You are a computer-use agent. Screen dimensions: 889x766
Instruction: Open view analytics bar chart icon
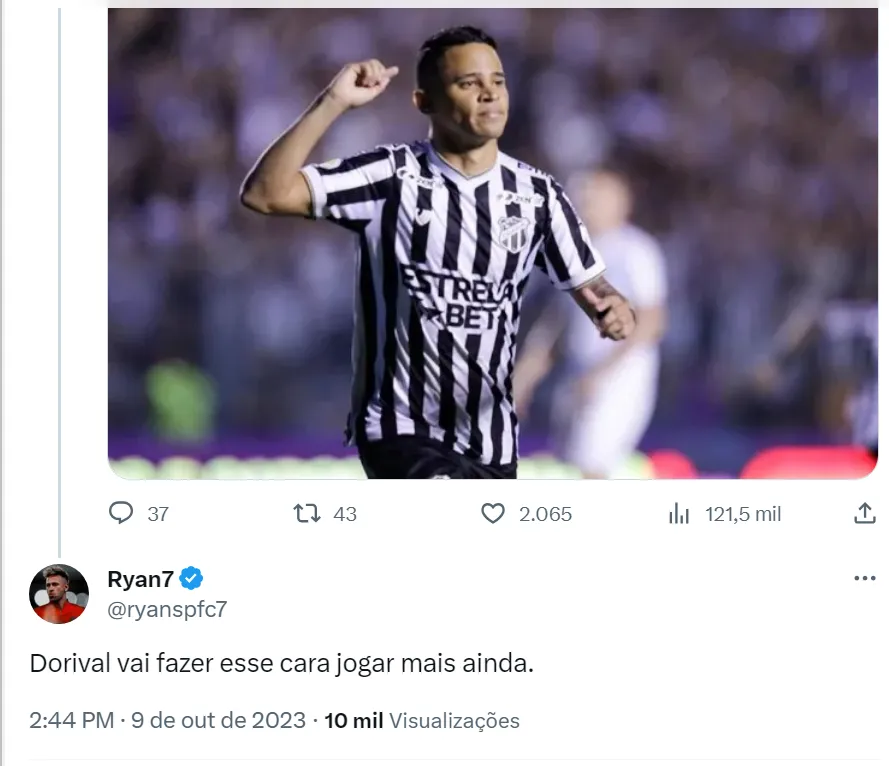tap(679, 514)
